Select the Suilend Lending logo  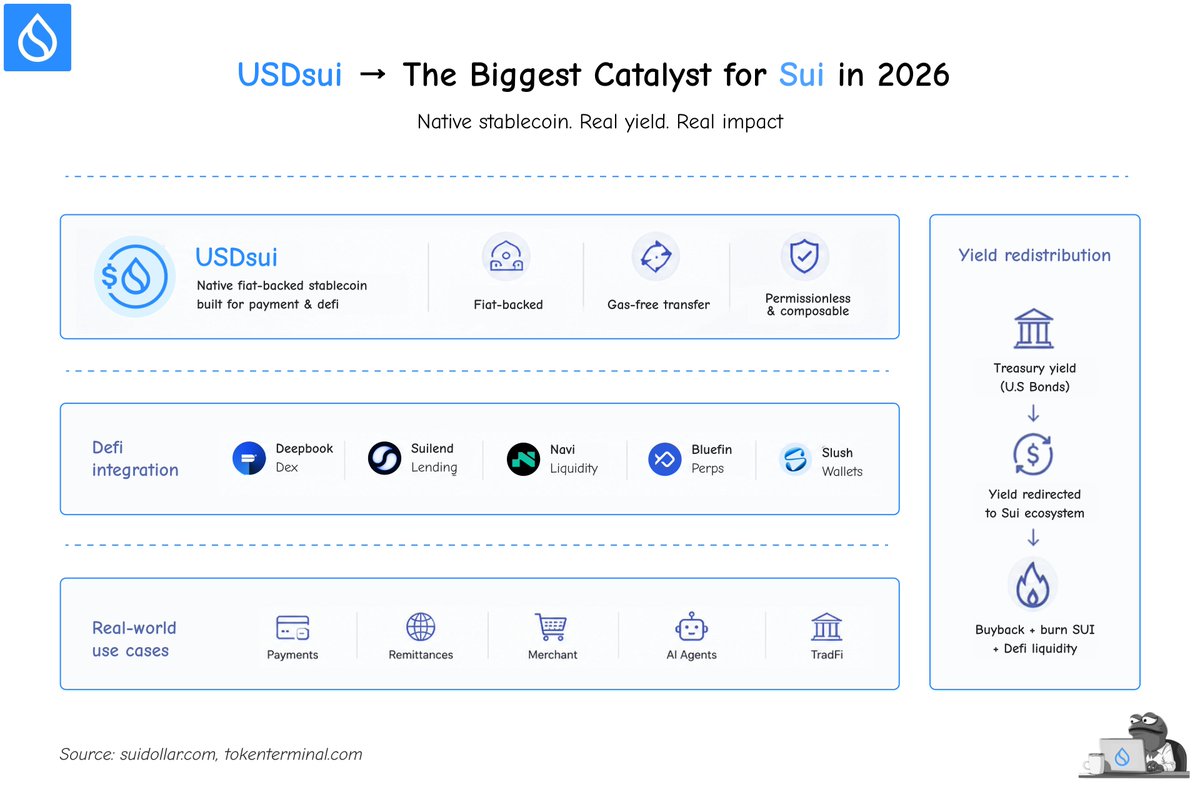coord(384,458)
